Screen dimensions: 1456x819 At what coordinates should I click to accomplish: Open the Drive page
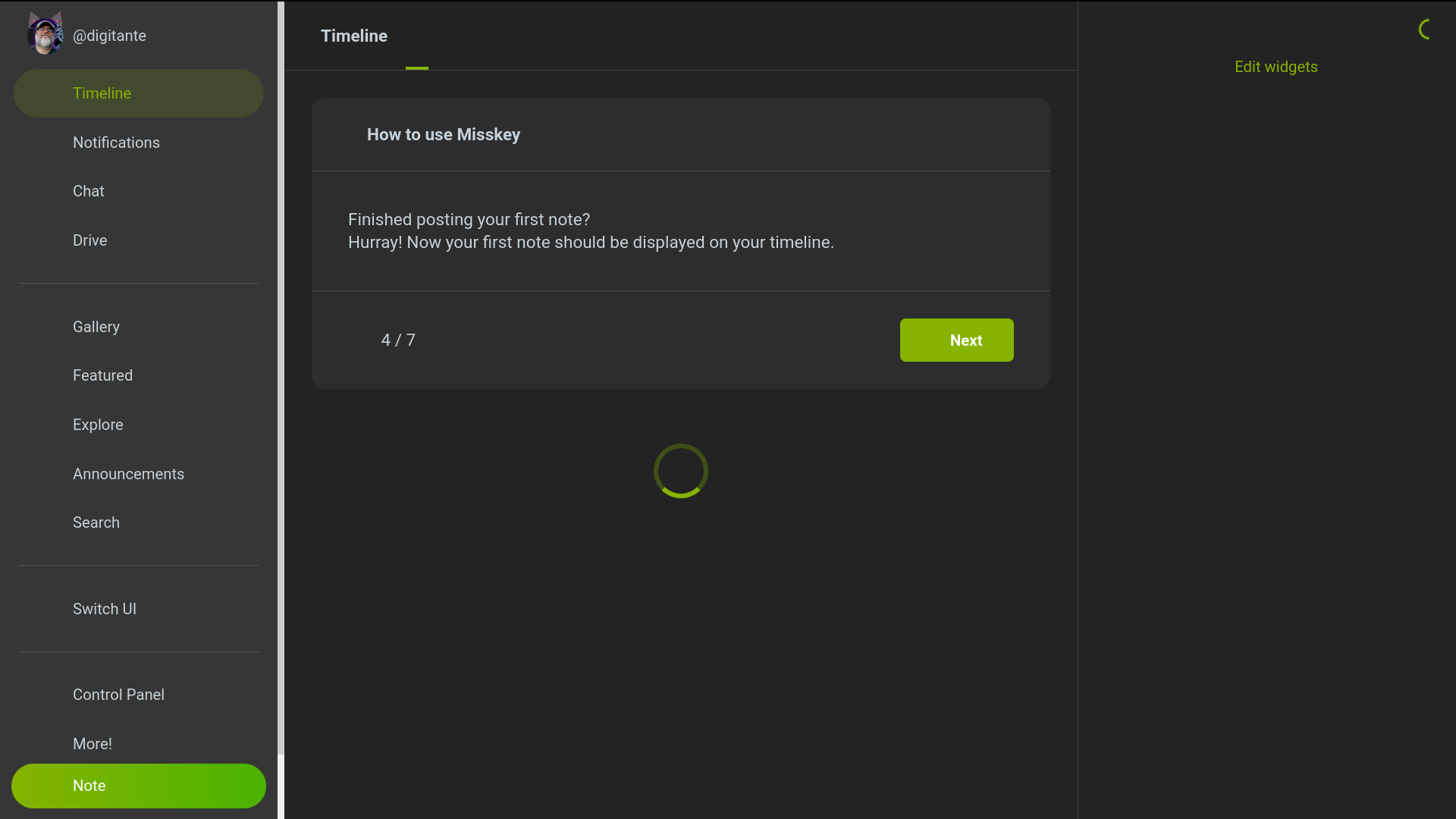point(89,240)
